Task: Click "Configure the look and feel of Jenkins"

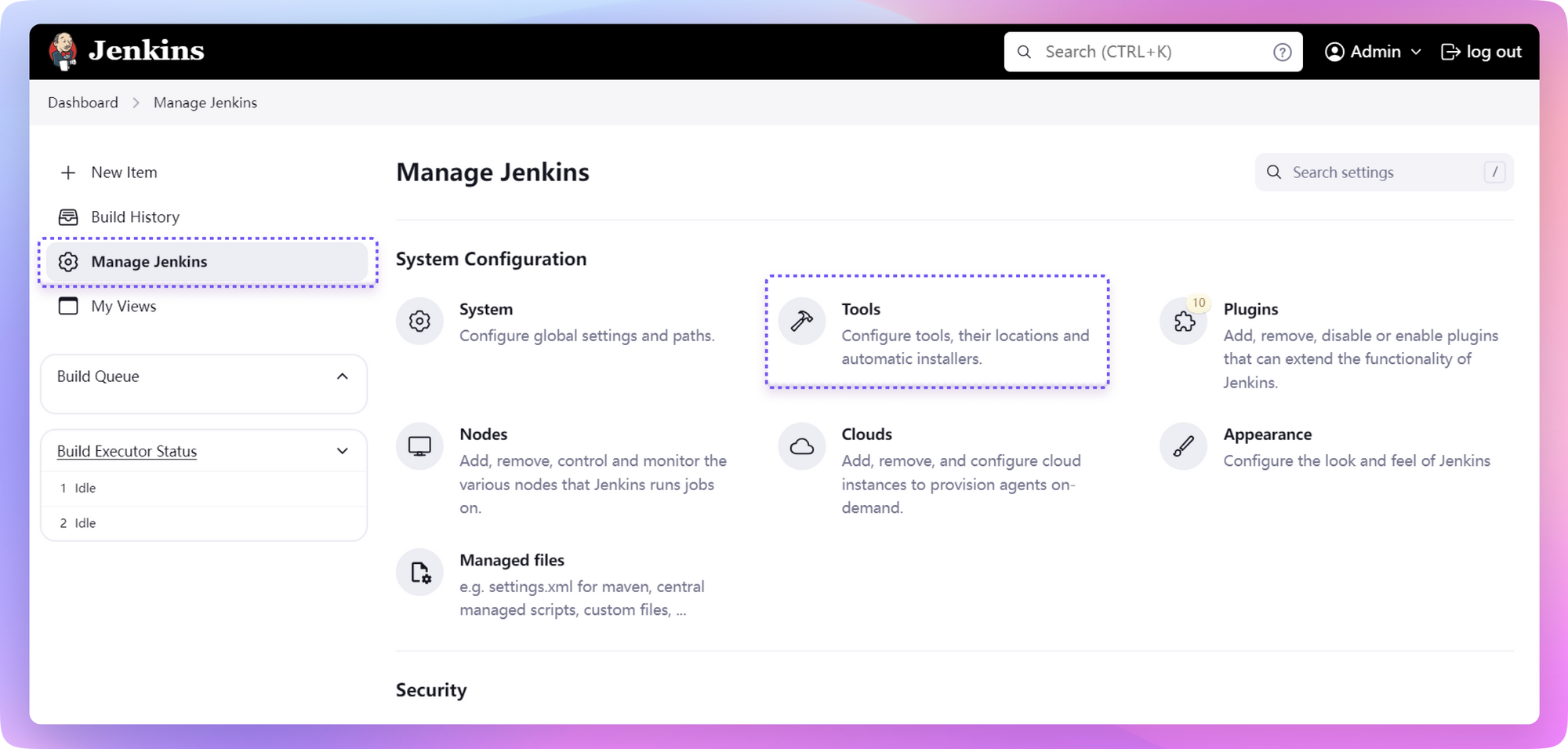Action: click(1356, 461)
